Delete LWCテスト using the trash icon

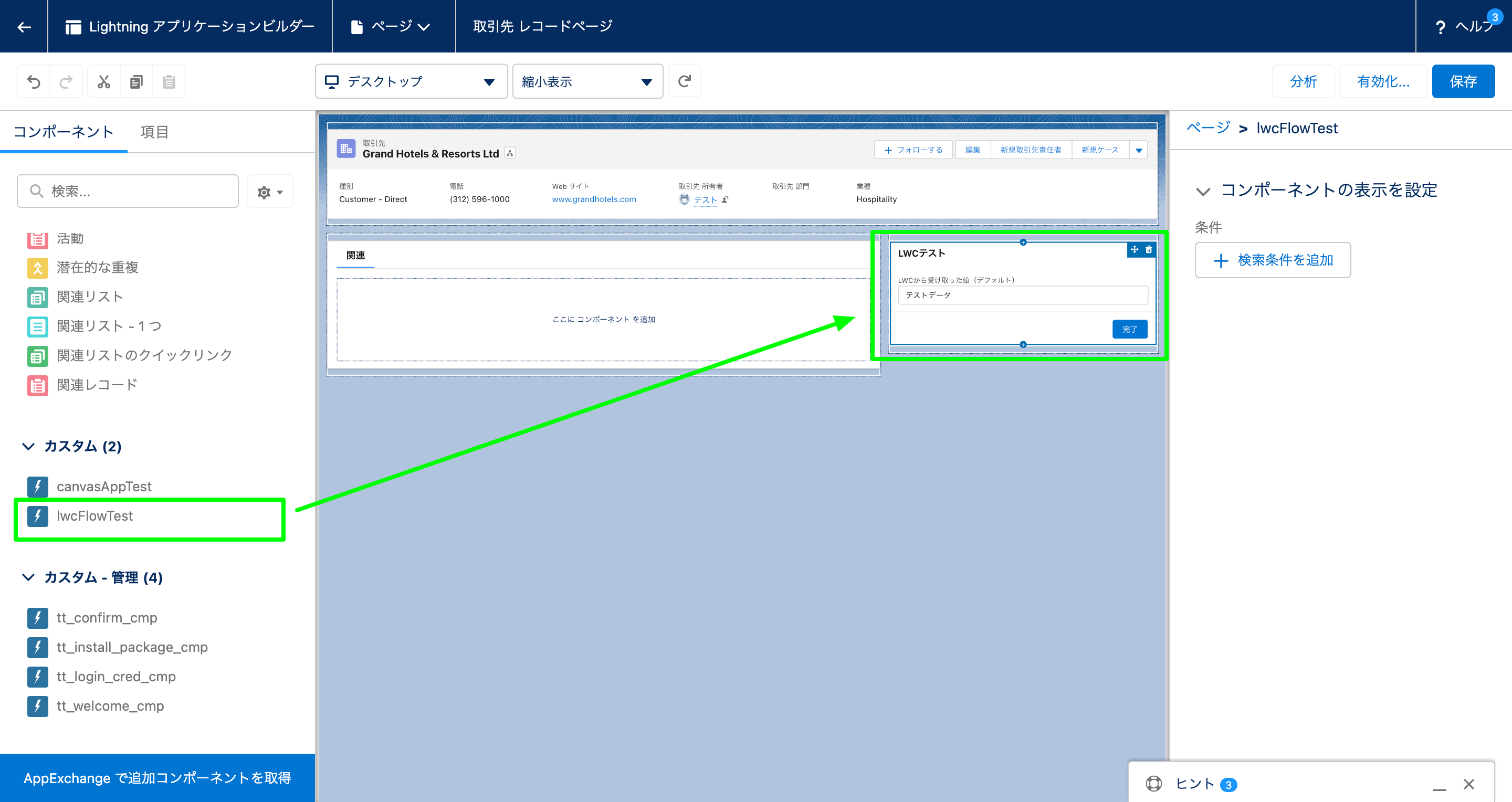point(1149,249)
